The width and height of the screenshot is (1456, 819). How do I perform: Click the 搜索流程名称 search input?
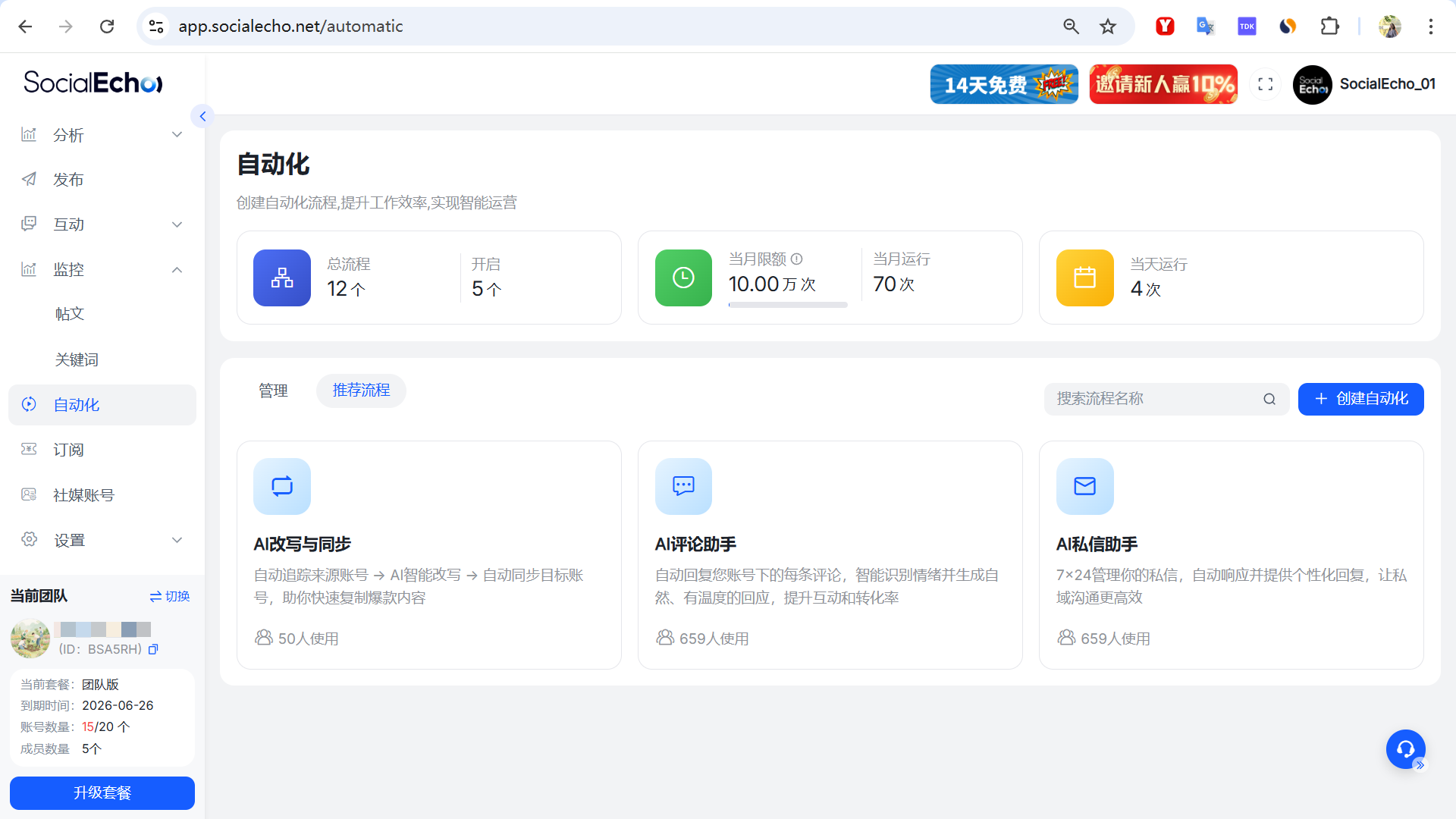(1137, 399)
